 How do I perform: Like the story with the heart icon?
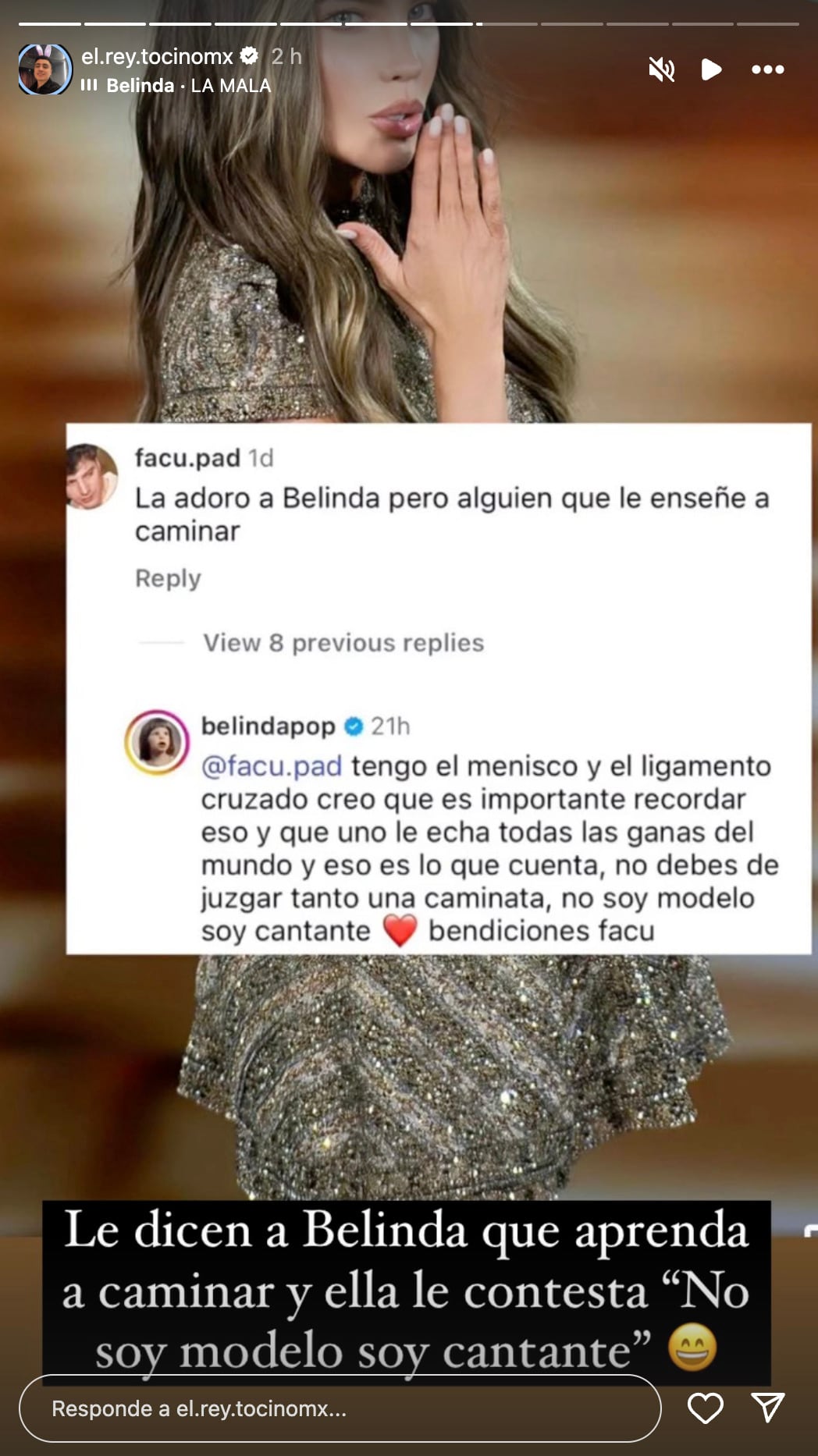706,1408
